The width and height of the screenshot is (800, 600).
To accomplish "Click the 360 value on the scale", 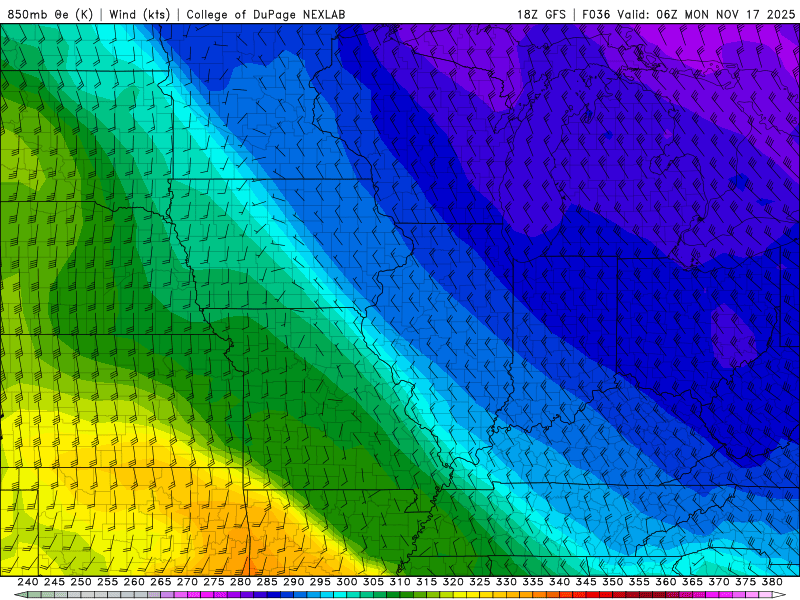I will (x=665, y=582).
